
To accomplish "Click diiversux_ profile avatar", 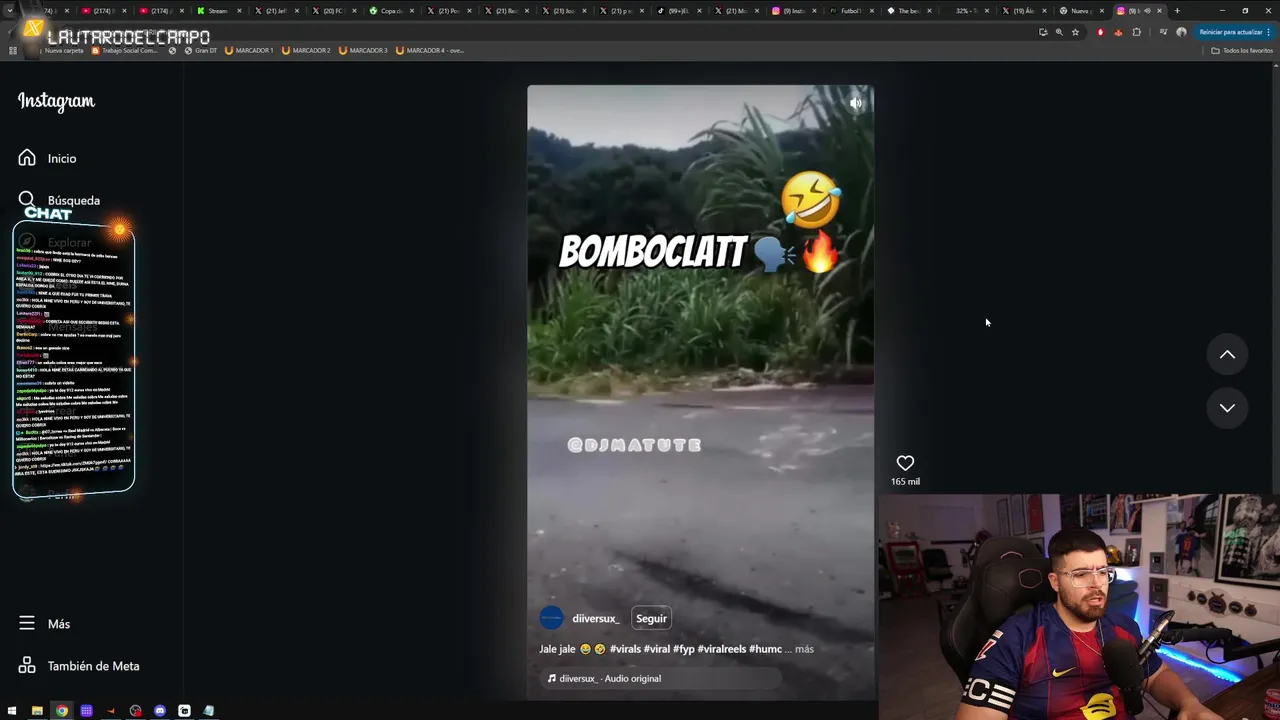I will 551,618.
